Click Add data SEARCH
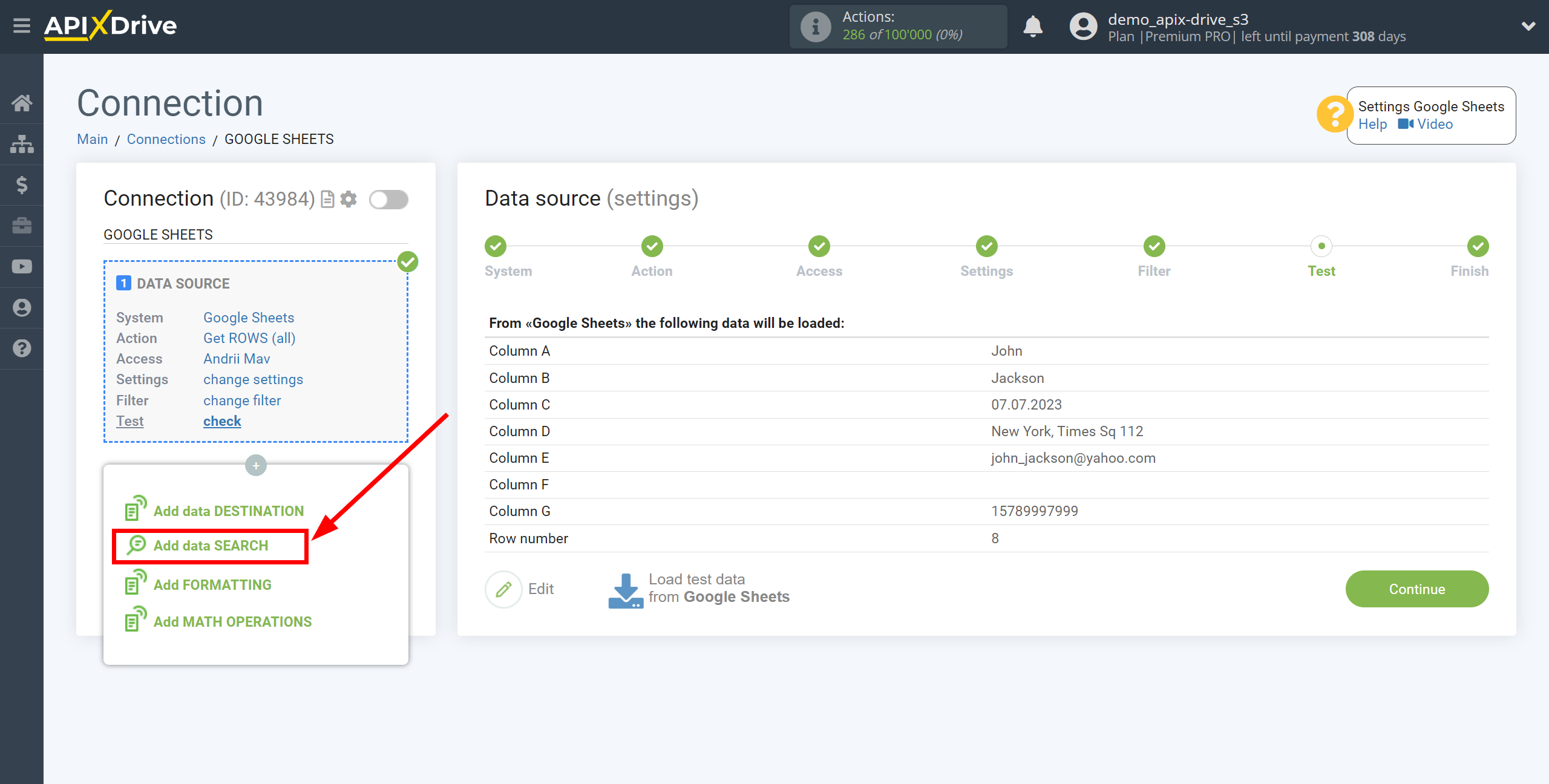Image resolution: width=1549 pixels, height=784 pixels. tap(211, 546)
